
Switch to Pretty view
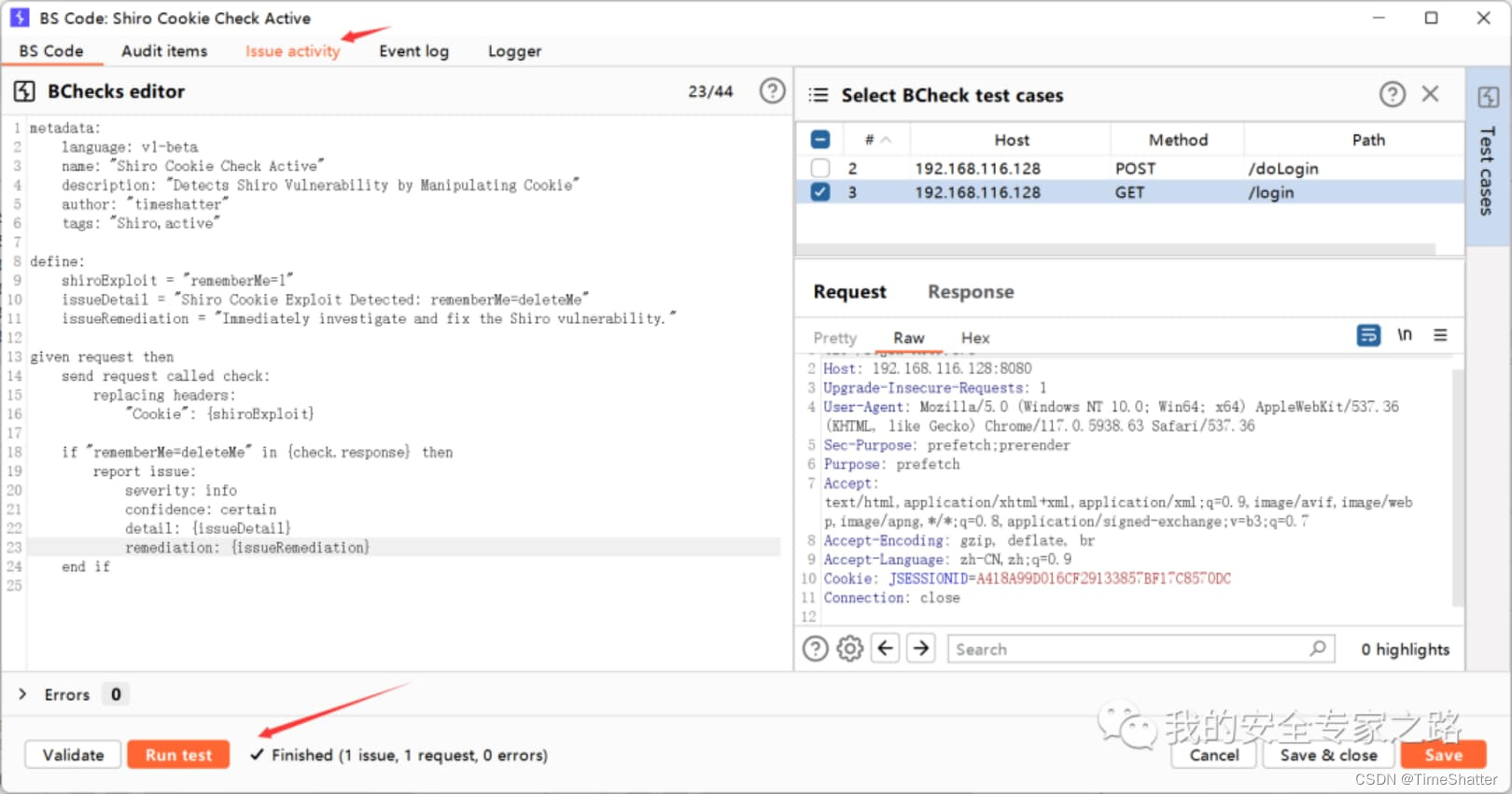pyautogui.click(x=834, y=338)
